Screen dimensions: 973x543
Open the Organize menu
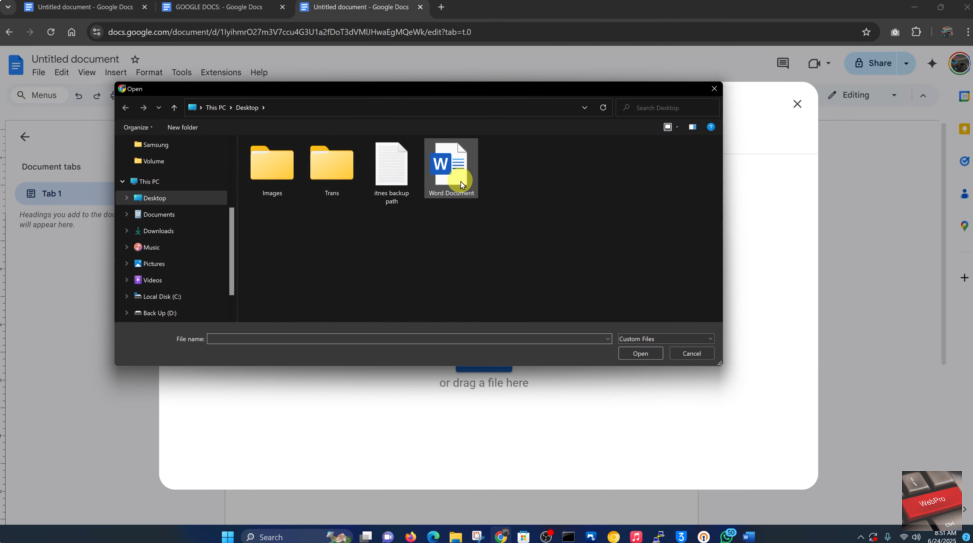(138, 127)
